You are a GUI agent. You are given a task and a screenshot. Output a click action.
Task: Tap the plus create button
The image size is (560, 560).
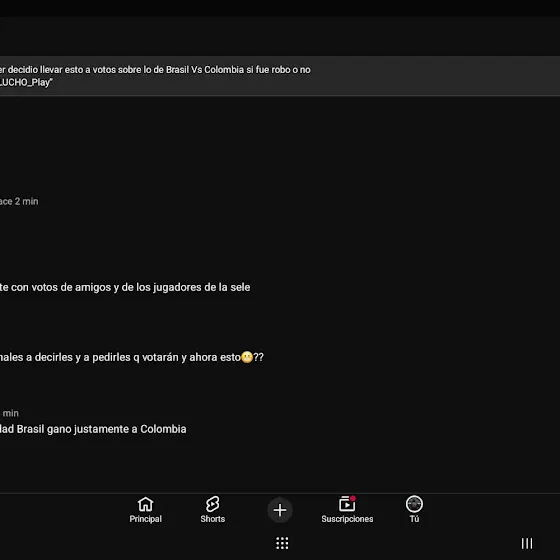coord(280,510)
